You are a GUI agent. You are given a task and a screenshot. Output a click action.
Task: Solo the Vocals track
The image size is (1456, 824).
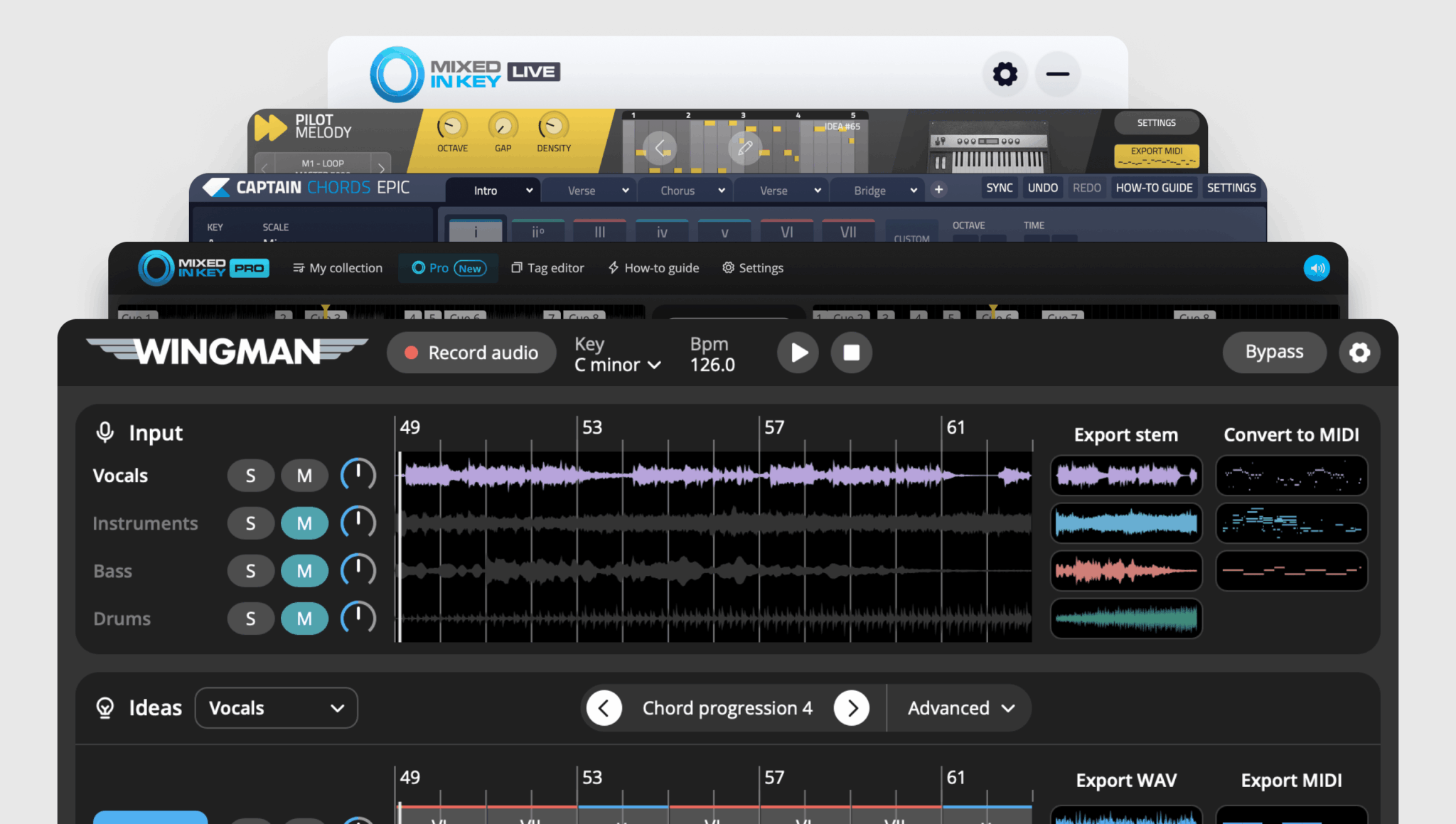coord(250,476)
